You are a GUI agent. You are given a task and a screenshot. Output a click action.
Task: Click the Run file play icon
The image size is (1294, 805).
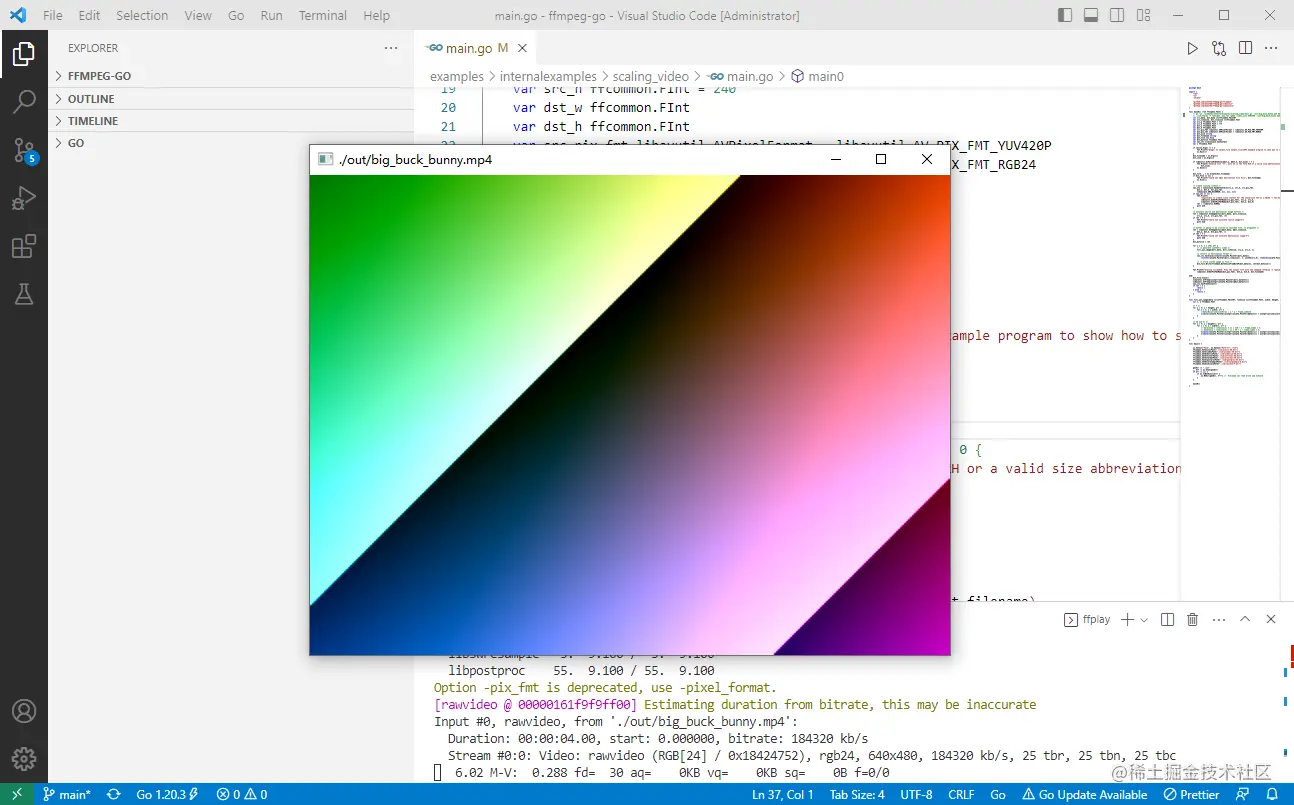pyautogui.click(x=1192, y=48)
